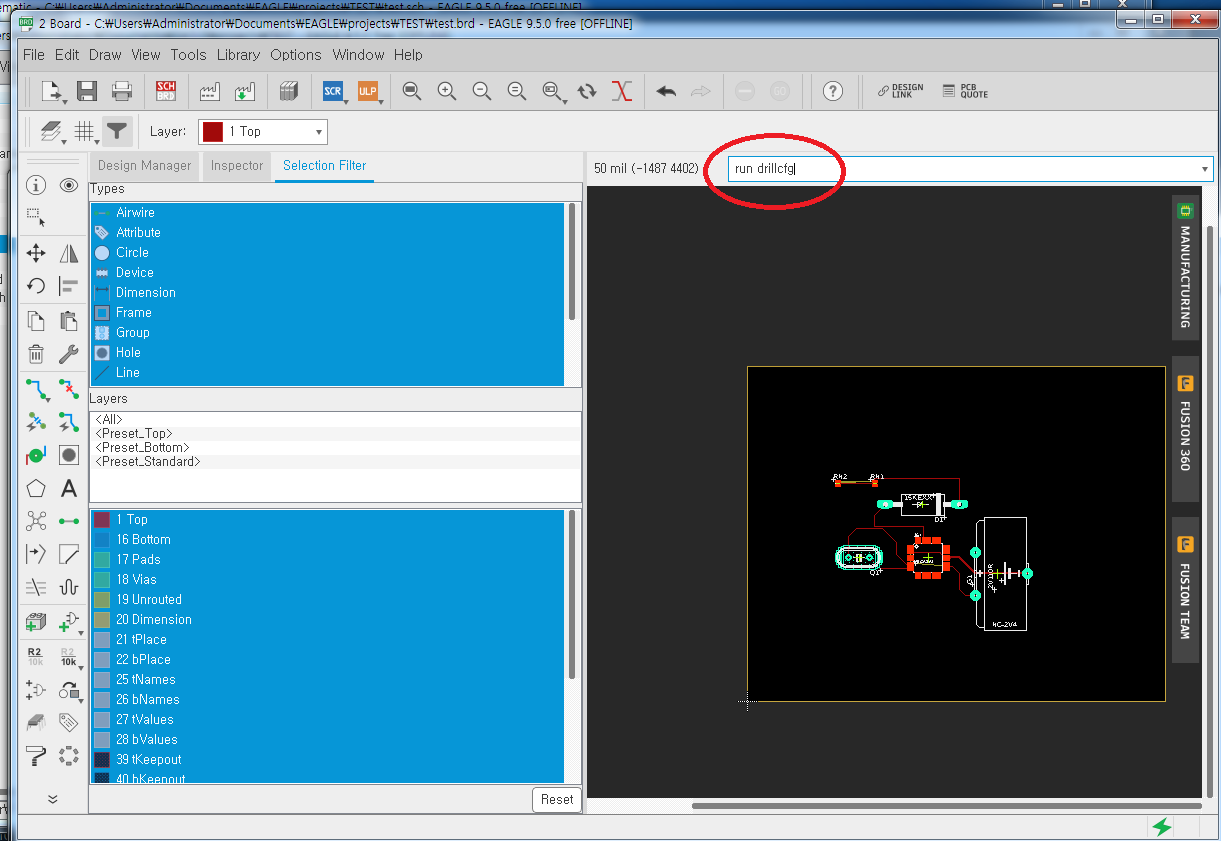The height and width of the screenshot is (841, 1221).
Task: Click the Undo arrow icon
Action: [x=667, y=91]
